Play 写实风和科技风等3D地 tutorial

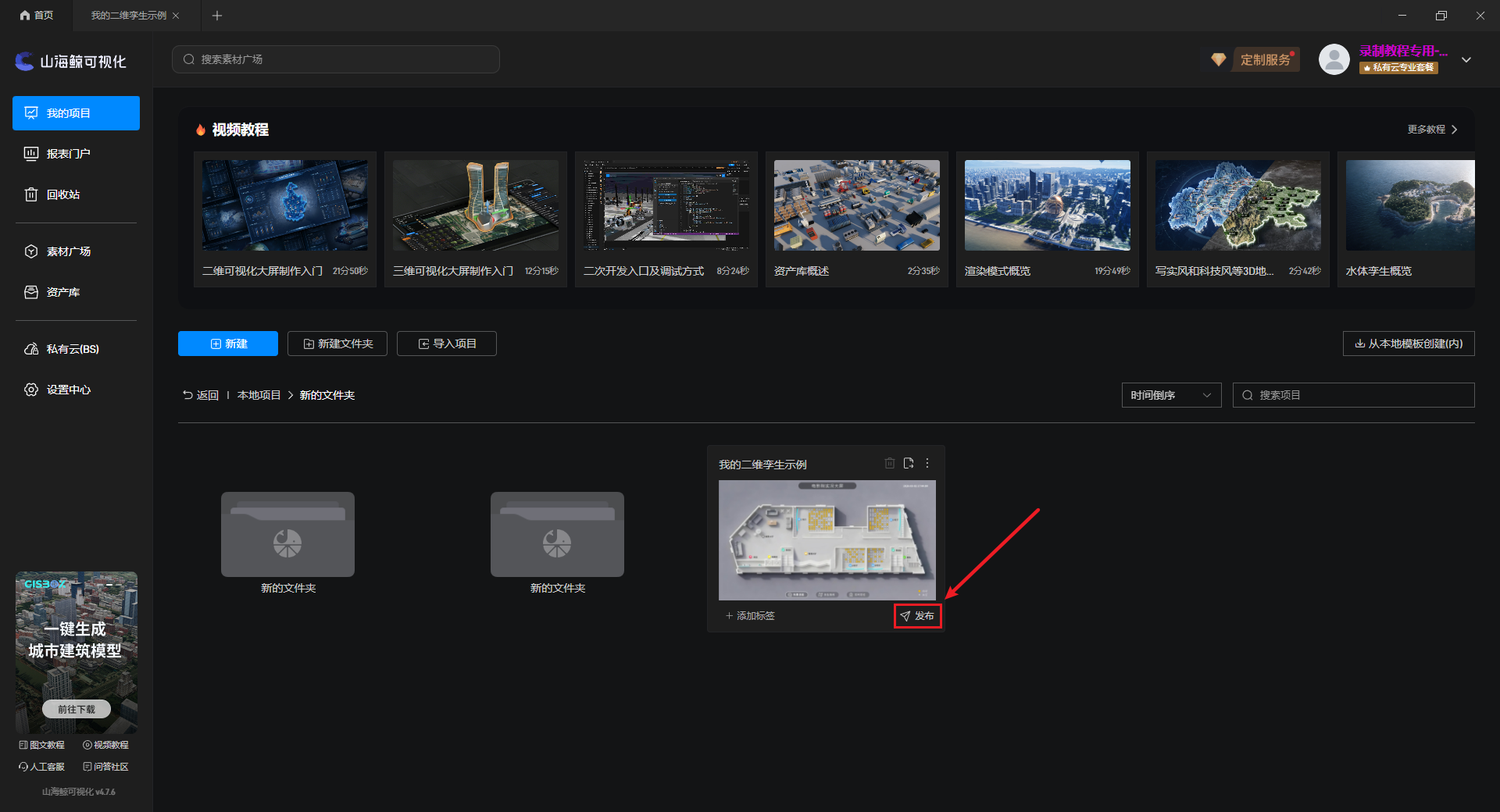click(1238, 219)
